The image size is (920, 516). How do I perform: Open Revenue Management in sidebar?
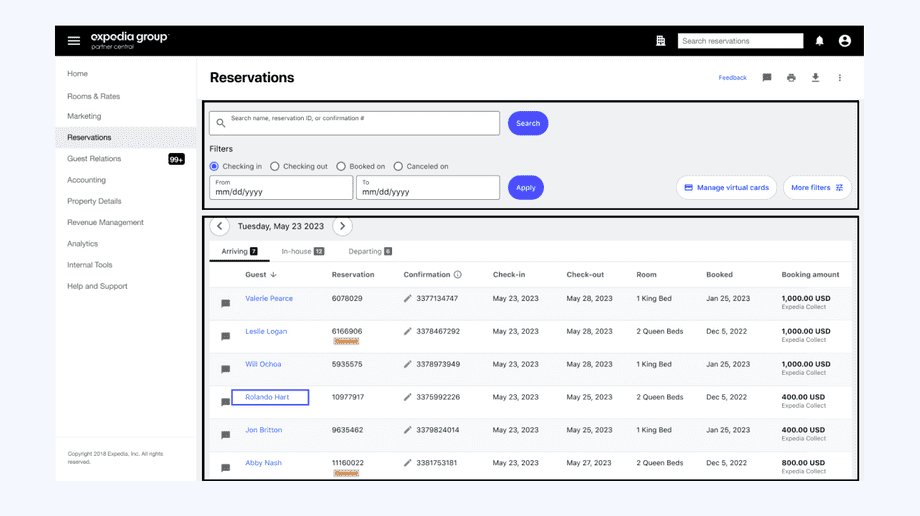(x=105, y=222)
